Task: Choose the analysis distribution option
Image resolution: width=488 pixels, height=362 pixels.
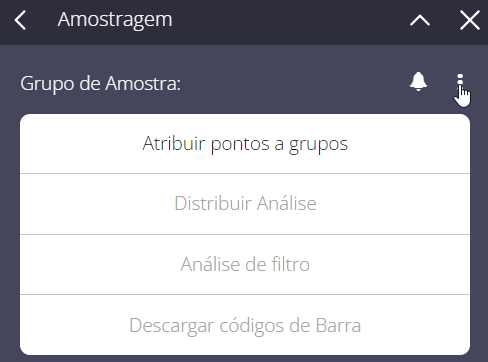Action: coord(245,204)
